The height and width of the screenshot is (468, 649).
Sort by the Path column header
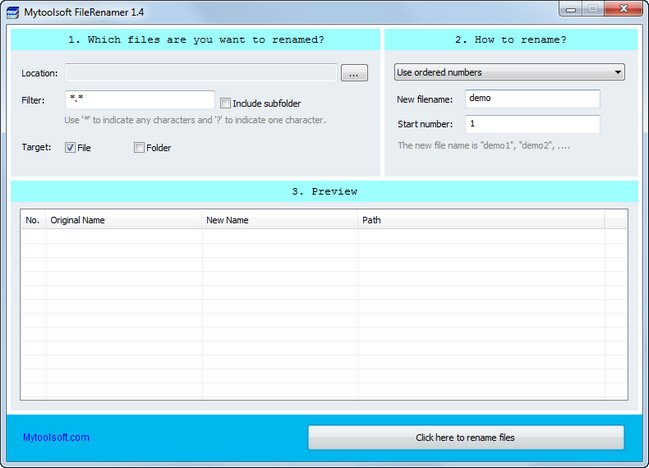pos(481,220)
